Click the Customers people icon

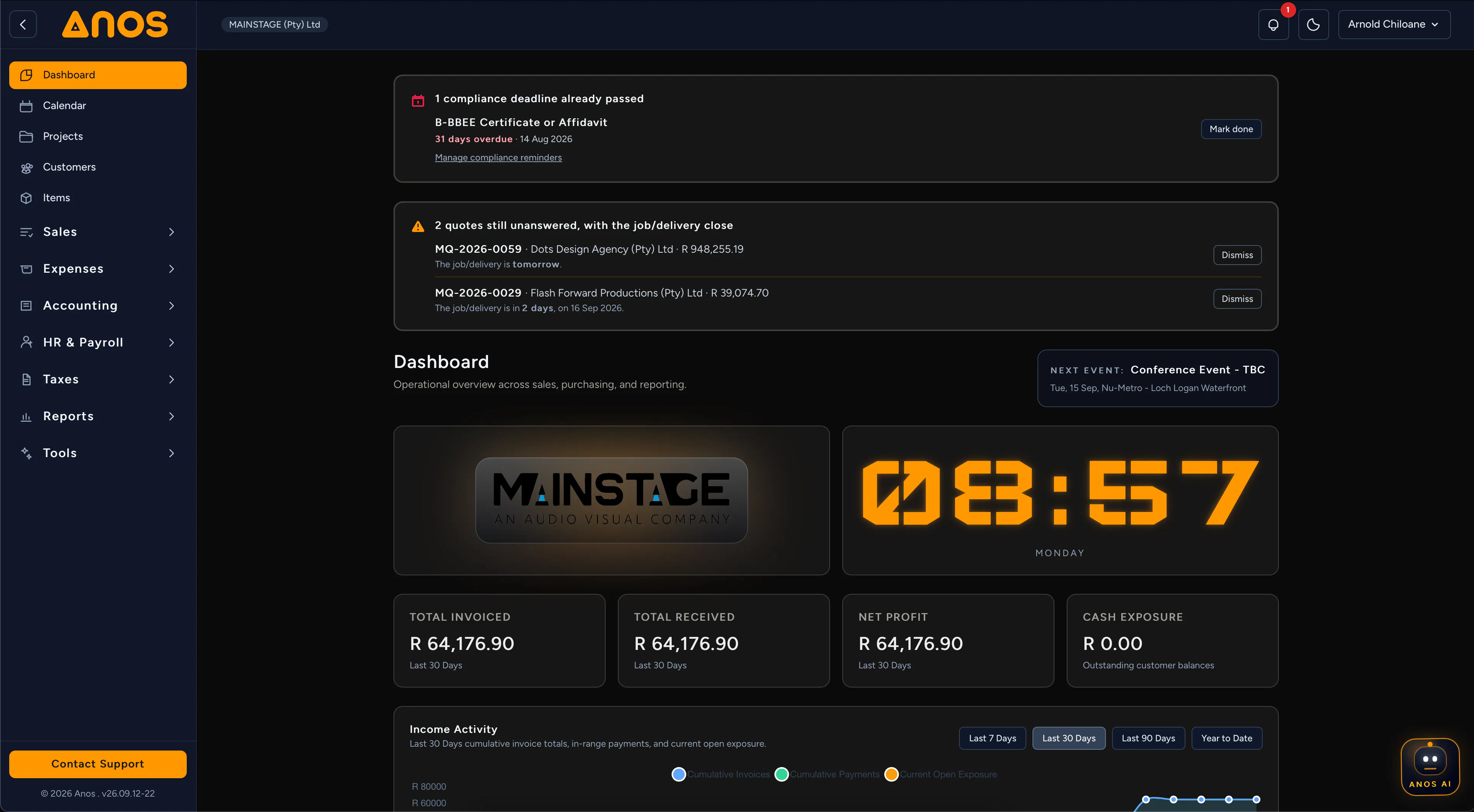point(26,167)
